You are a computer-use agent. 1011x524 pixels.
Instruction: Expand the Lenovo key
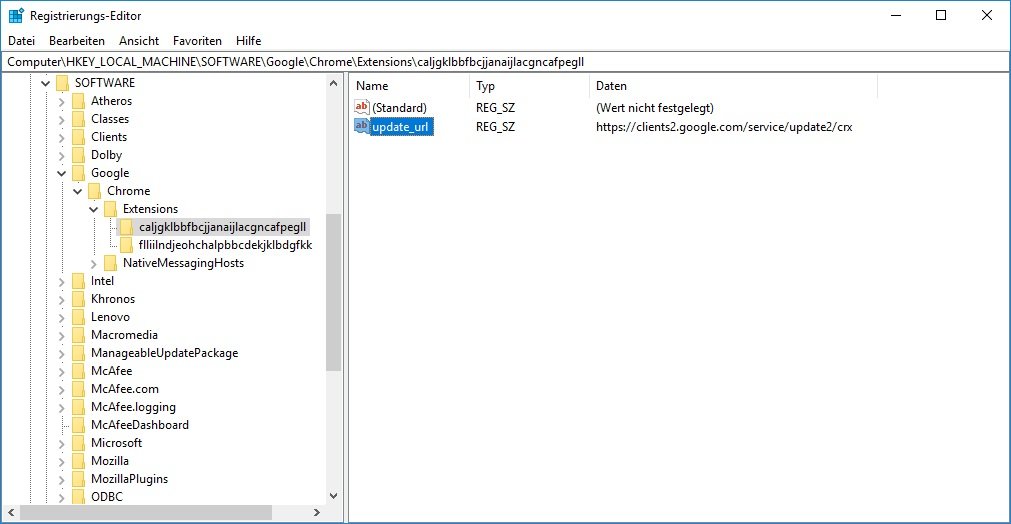(61, 318)
